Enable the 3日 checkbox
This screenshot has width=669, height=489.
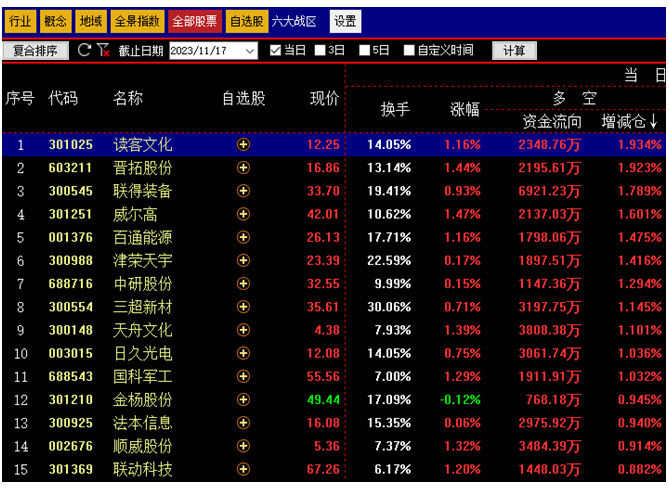tap(320, 50)
